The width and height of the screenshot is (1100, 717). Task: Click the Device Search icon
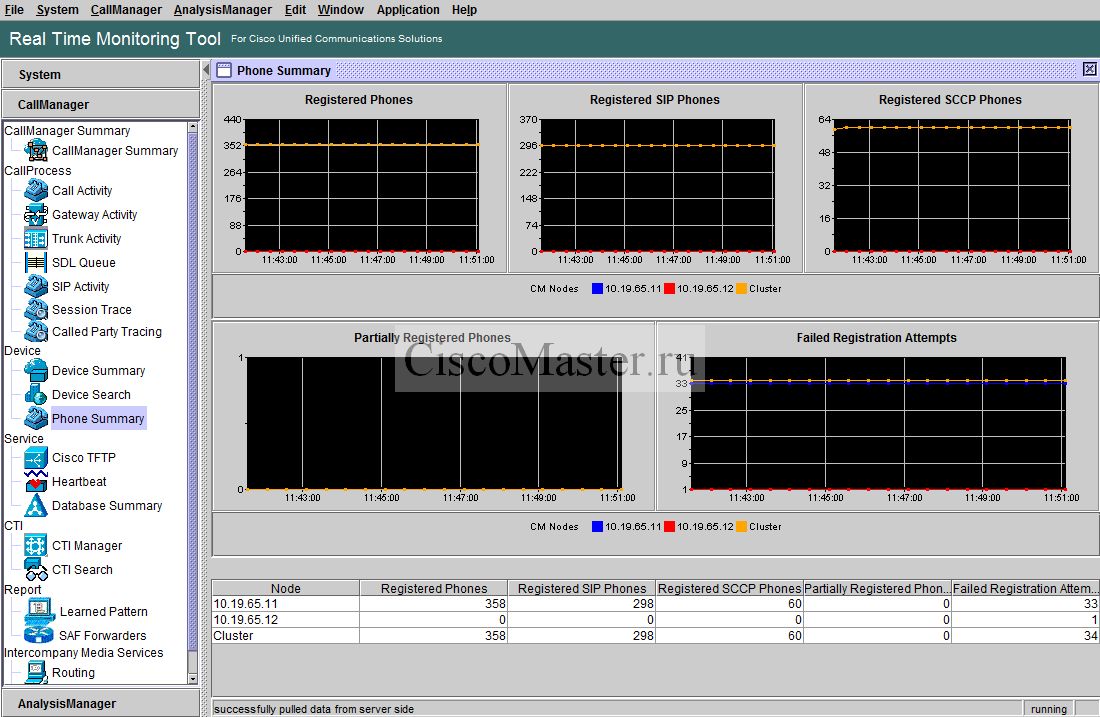[x=36, y=394]
